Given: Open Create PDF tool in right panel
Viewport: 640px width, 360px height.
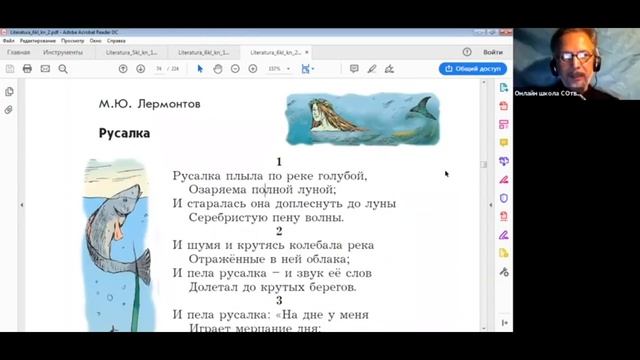Looking at the screenshot, I should pos(504,106).
